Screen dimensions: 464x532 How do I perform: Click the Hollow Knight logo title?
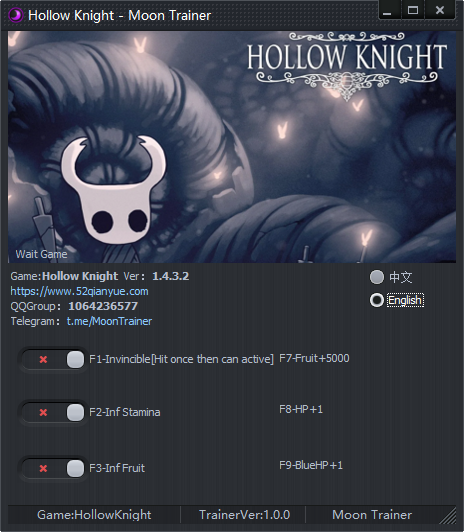(x=347, y=64)
